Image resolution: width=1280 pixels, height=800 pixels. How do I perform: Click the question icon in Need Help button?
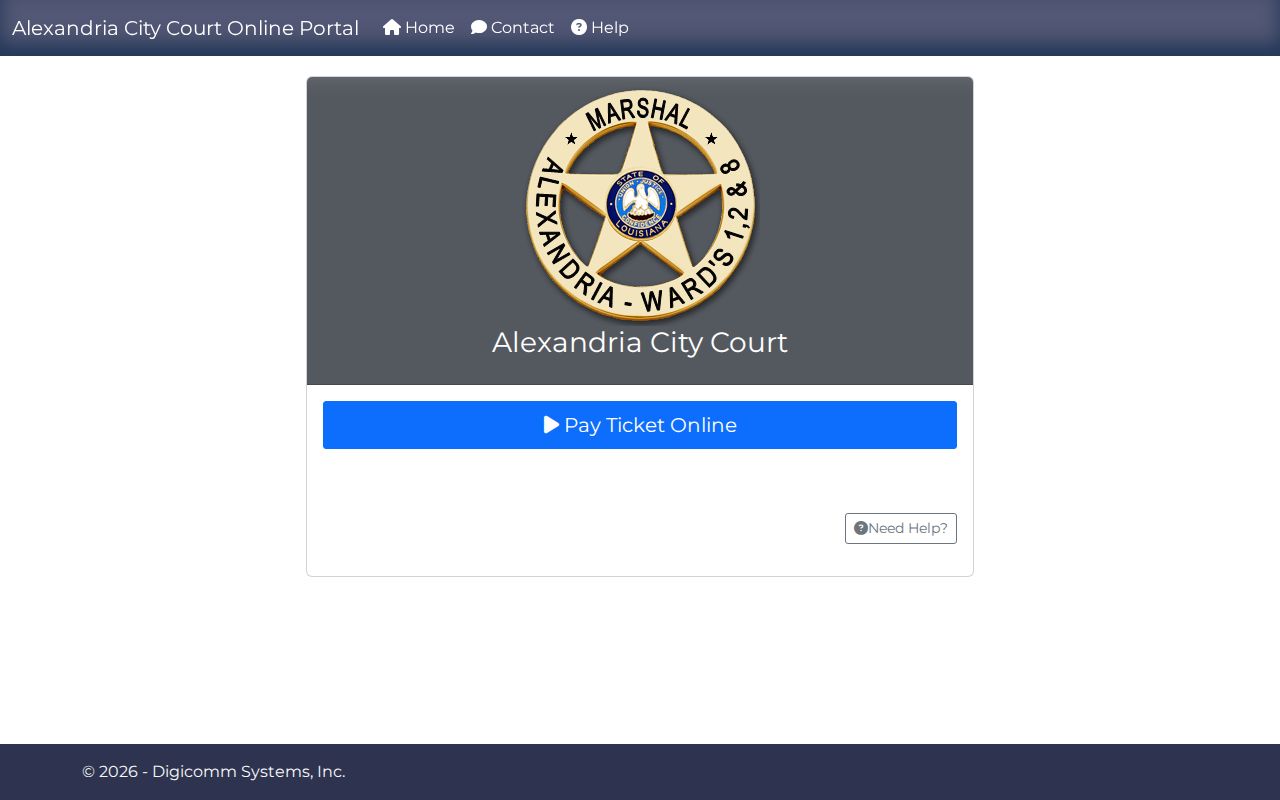pyautogui.click(x=861, y=528)
